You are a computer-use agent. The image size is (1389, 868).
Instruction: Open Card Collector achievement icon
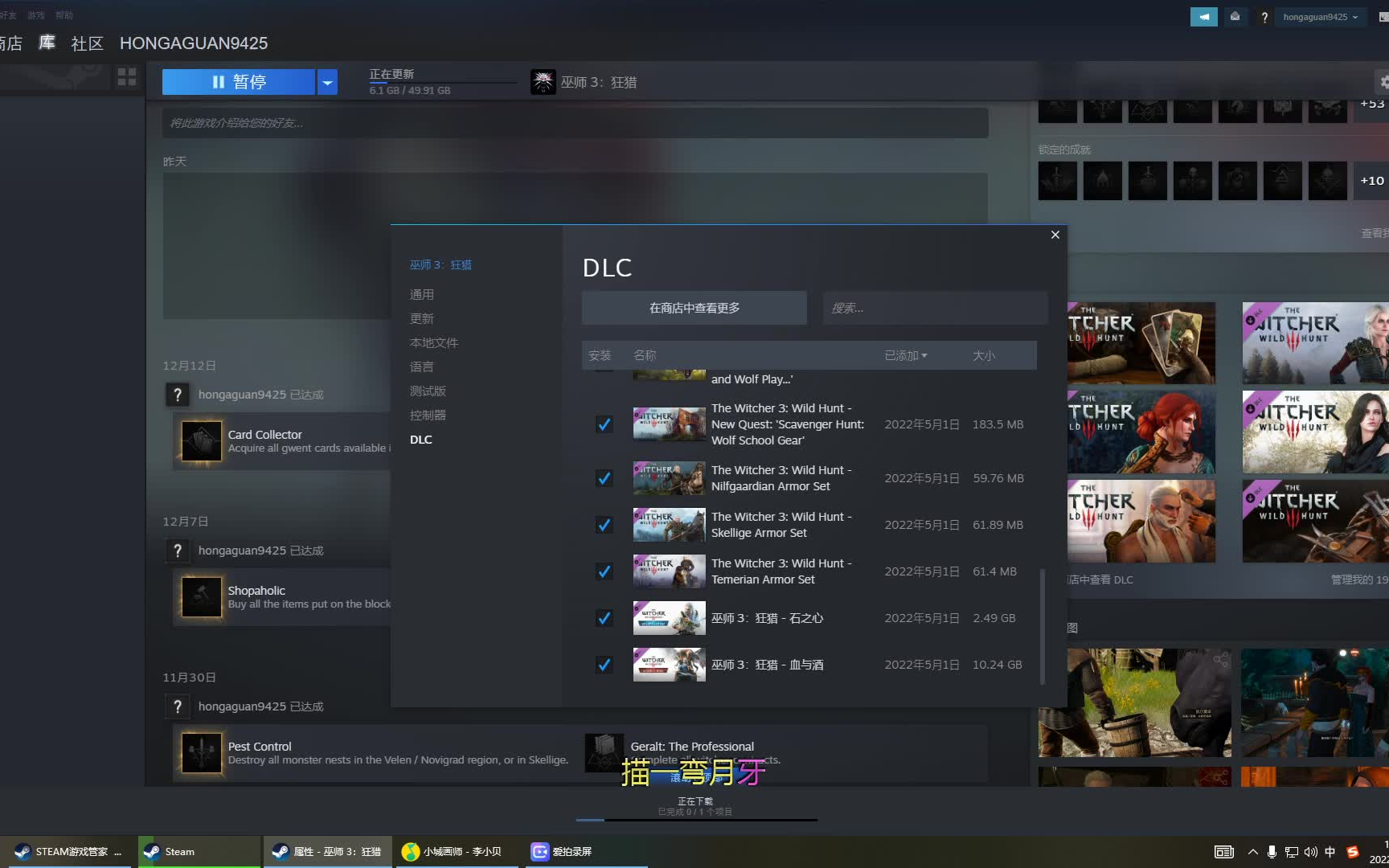pyautogui.click(x=202, y=441)
